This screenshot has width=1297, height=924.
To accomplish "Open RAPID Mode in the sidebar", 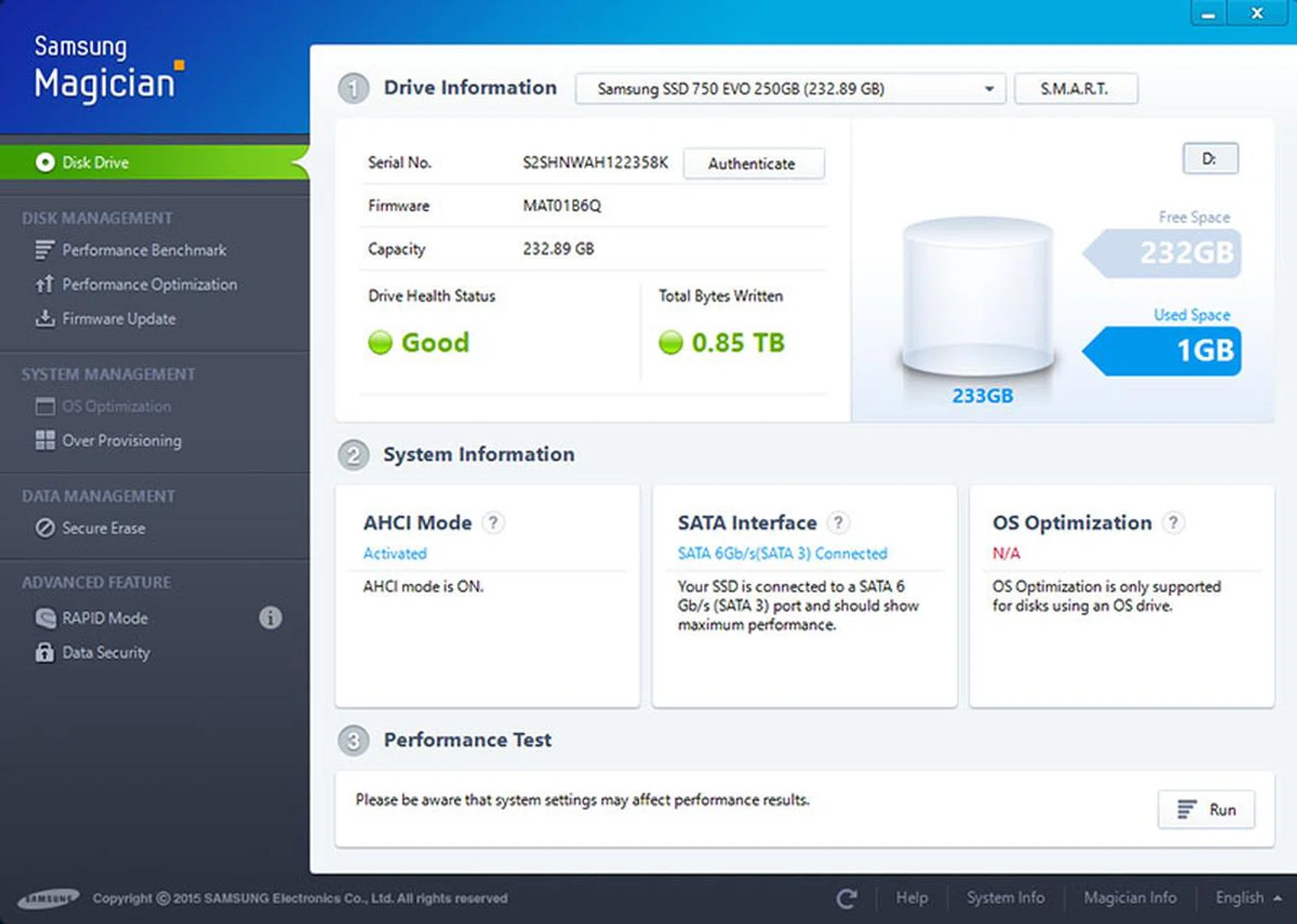I will point(105,618).
